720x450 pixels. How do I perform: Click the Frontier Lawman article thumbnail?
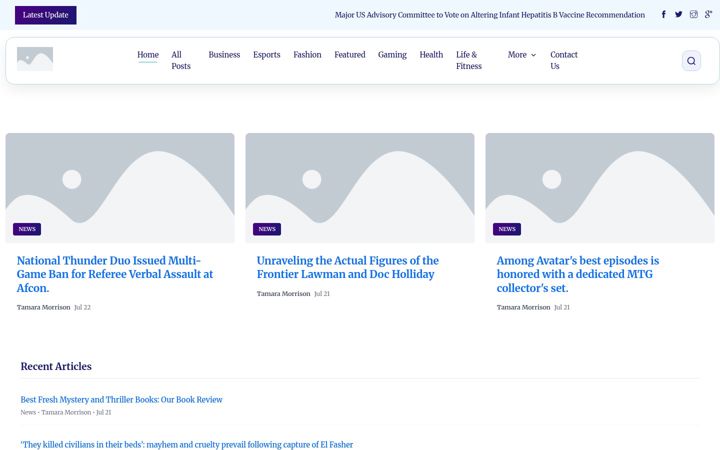(x=360, y=188)
